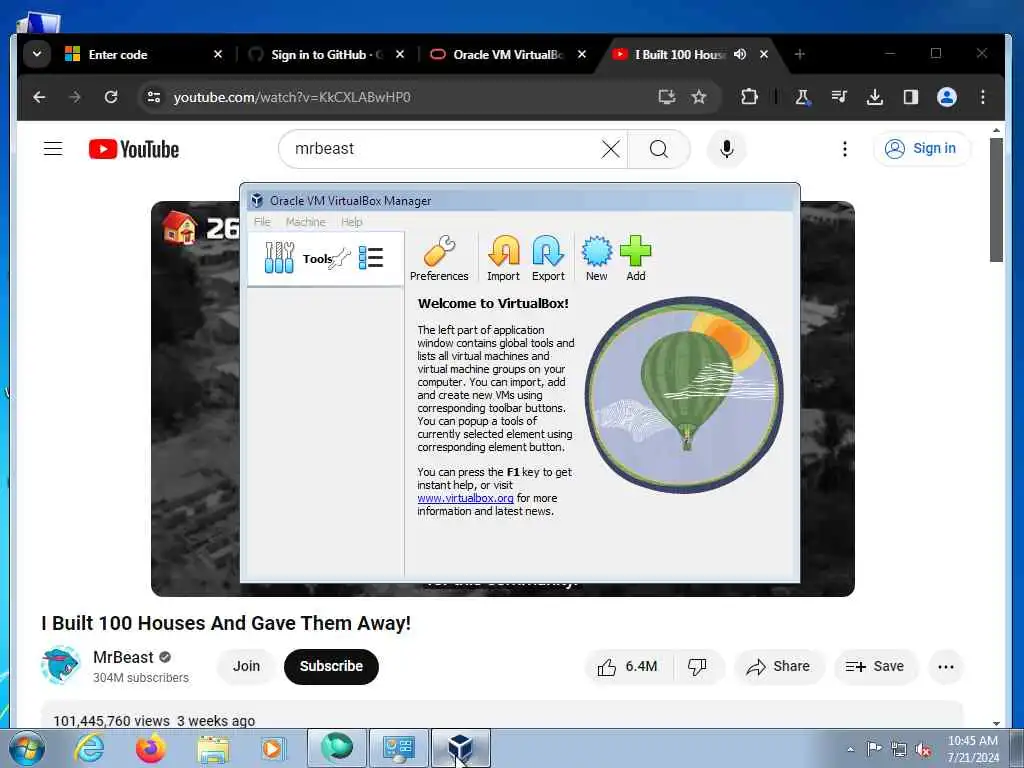
Task: Open YouTube settings three-dot menu
Action: (x=844, y=149)
